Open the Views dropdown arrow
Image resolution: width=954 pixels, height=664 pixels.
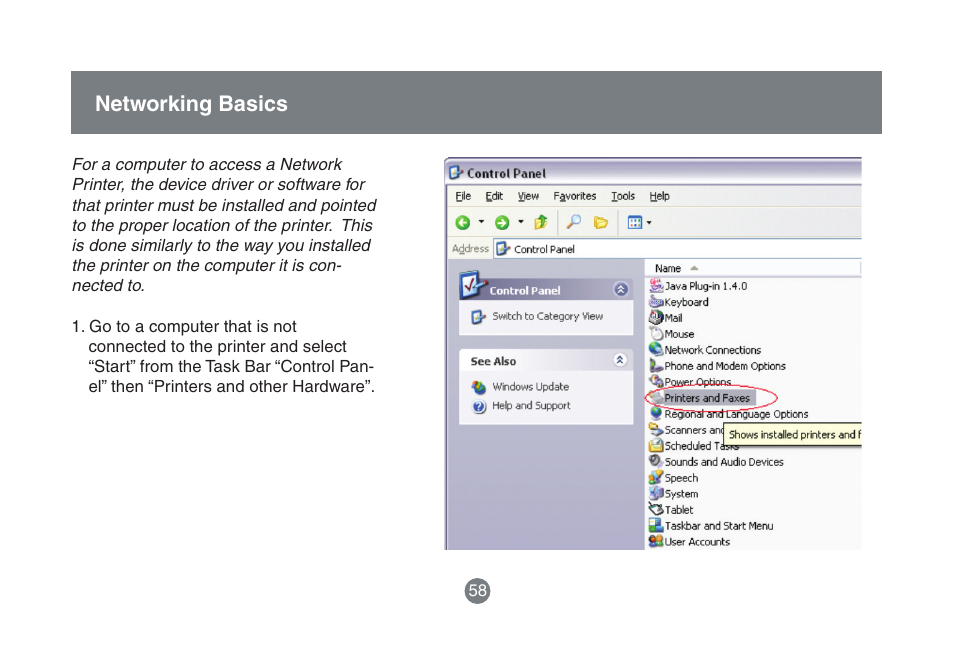coord(649,223)
